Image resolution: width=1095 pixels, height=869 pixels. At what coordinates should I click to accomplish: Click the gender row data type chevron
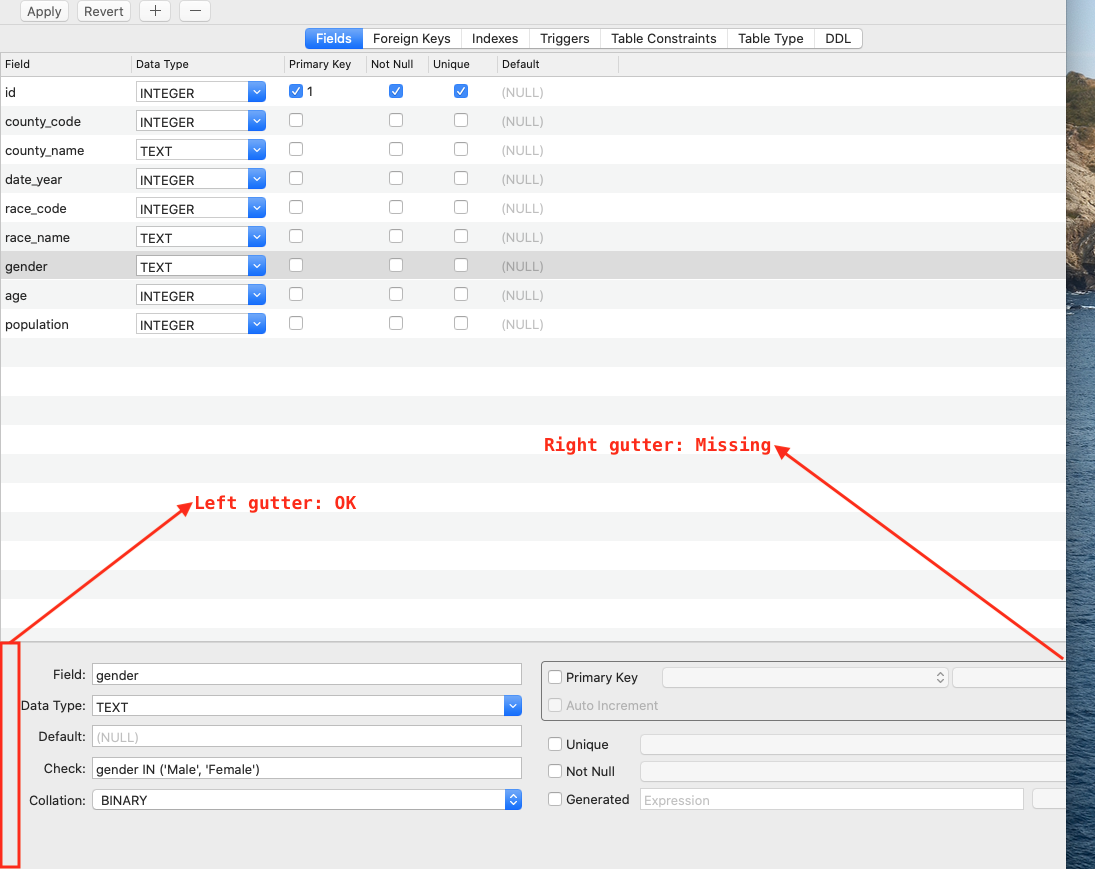pos(258,265)
